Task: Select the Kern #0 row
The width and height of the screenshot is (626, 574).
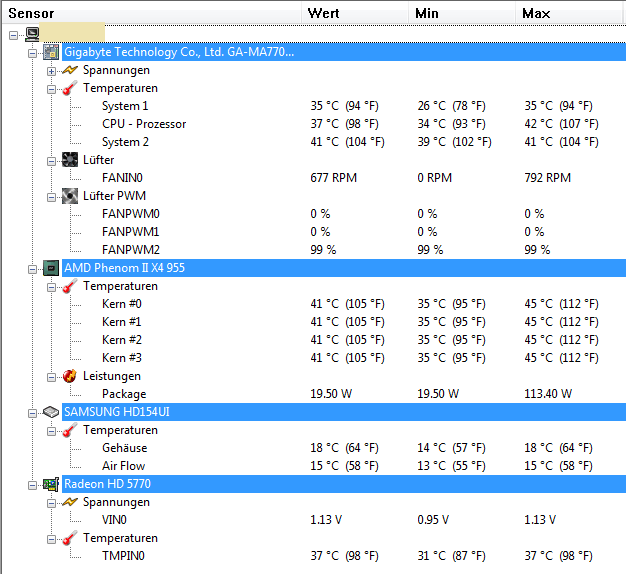Action: [363, 304]
